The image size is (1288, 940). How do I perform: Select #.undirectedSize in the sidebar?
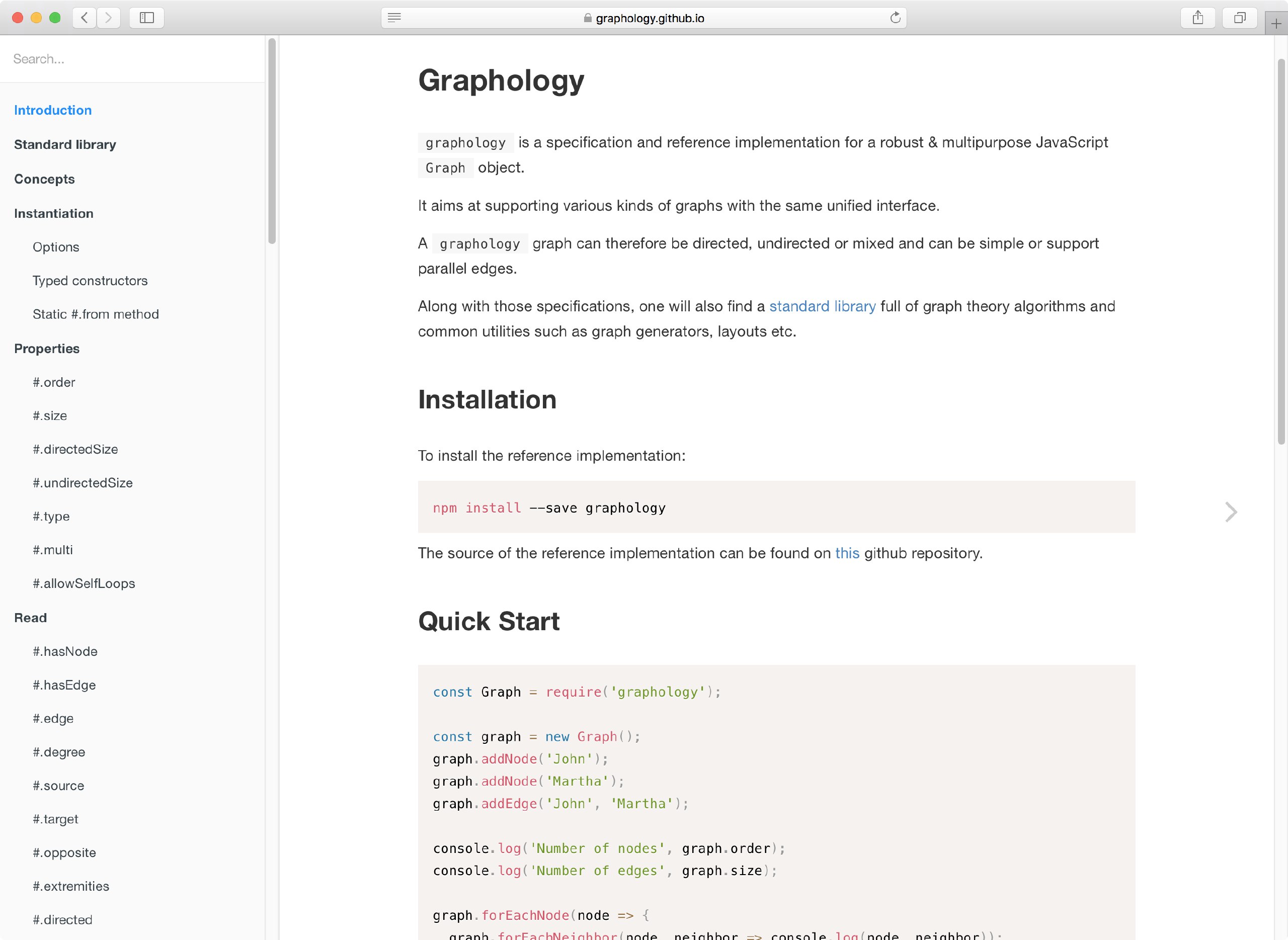[83, 483]
